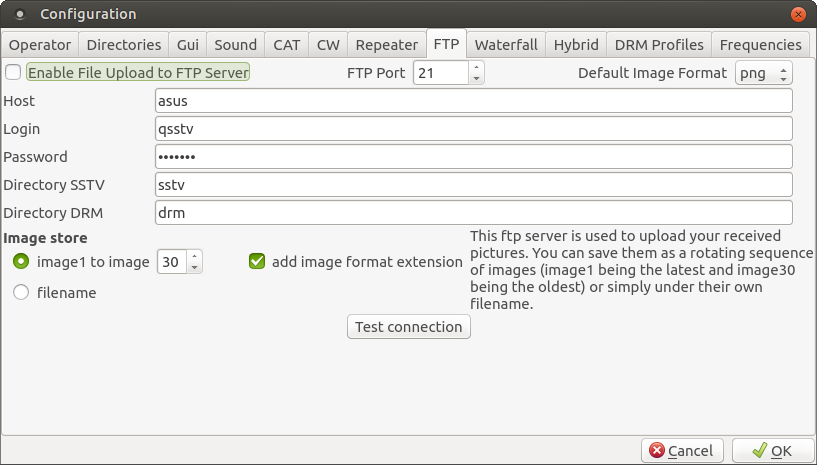Screen dimensions: 817x465
Task: Increase the FTP Port number
Action: tap(476, 67)
